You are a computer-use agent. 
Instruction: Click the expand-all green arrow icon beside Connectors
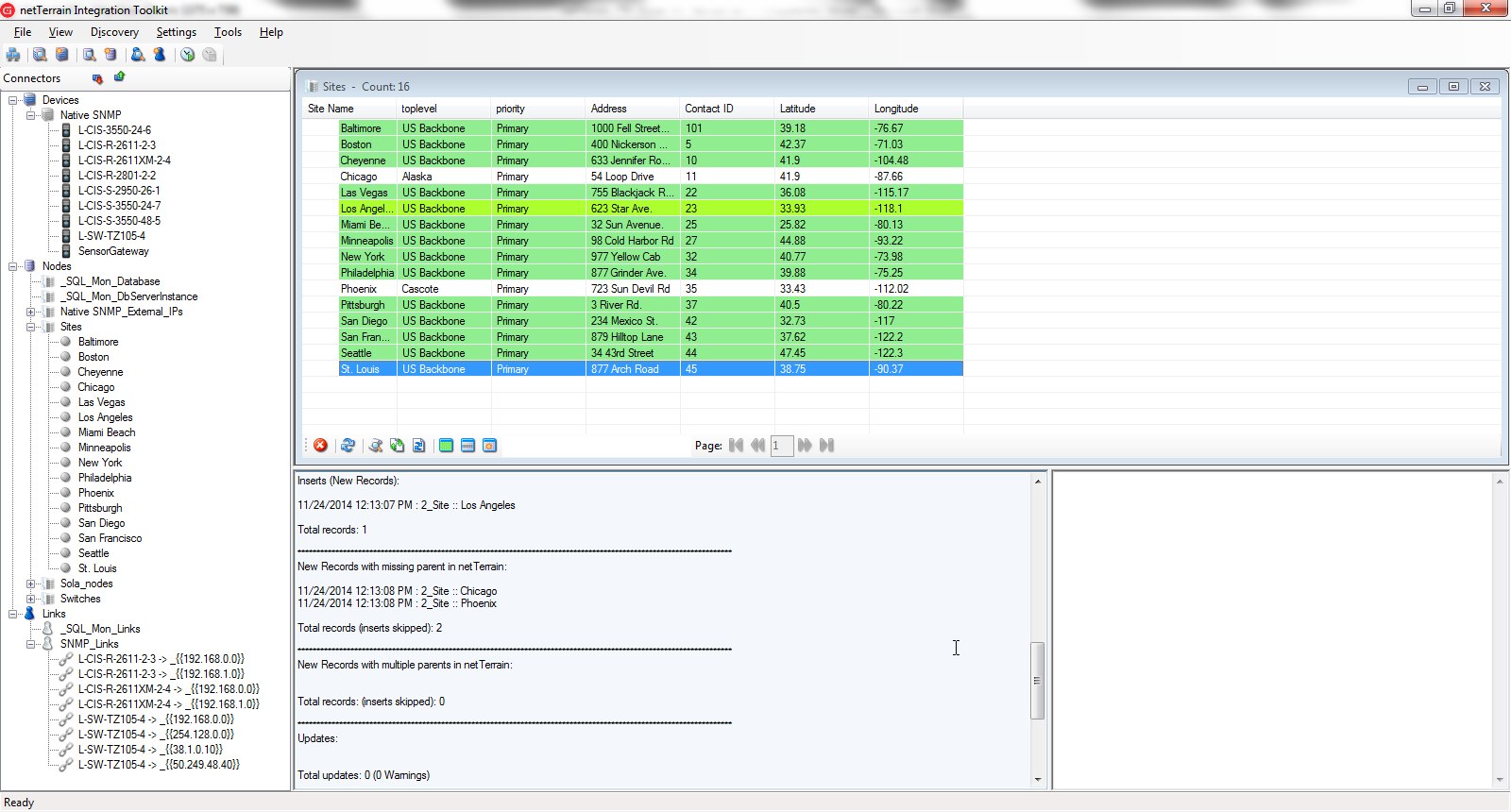pos(120,77)
